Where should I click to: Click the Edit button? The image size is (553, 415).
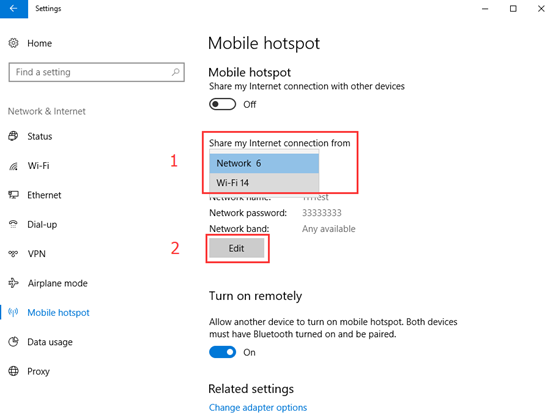point(237,248)
